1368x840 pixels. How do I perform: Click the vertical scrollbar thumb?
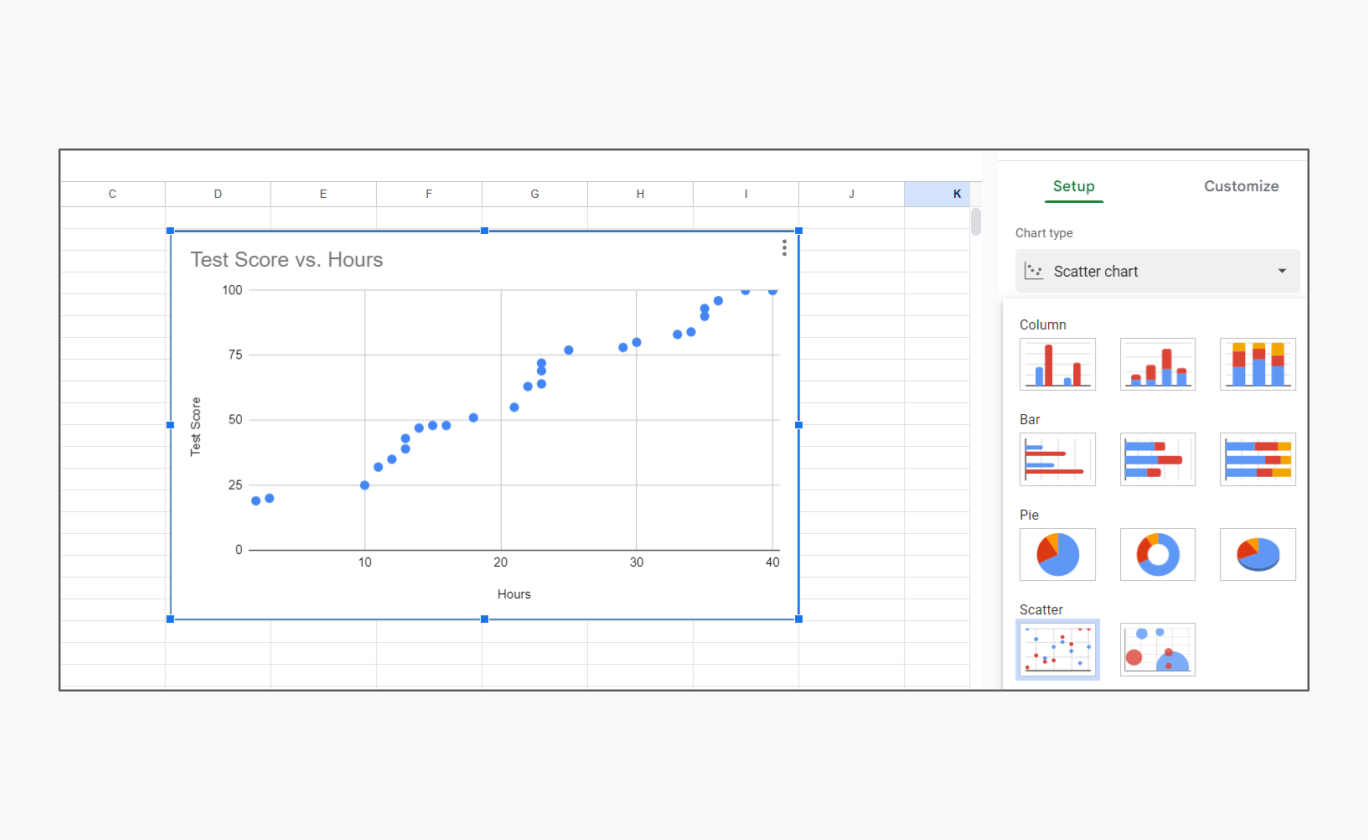975,222
